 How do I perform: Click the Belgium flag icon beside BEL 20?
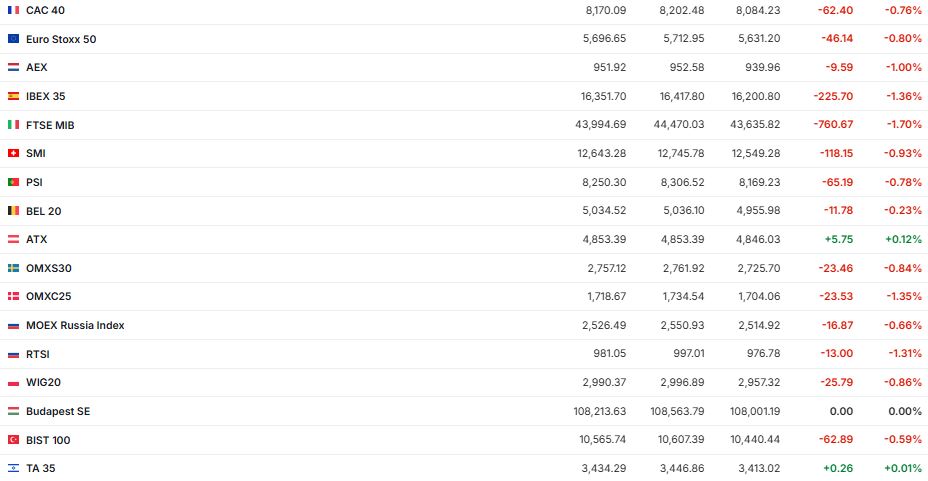coord(13,211)
